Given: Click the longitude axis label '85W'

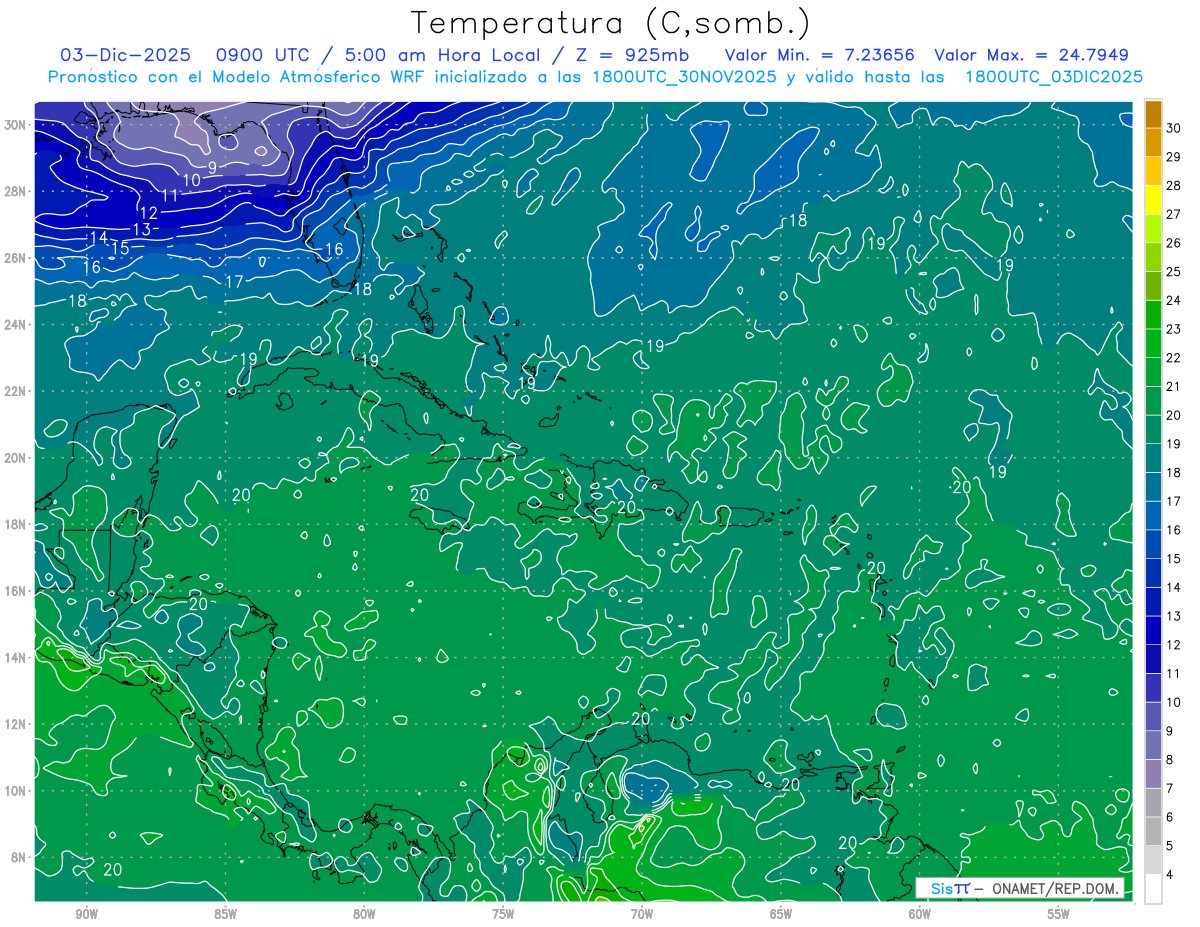Looking at the screenshot, I should coord(225,914).
